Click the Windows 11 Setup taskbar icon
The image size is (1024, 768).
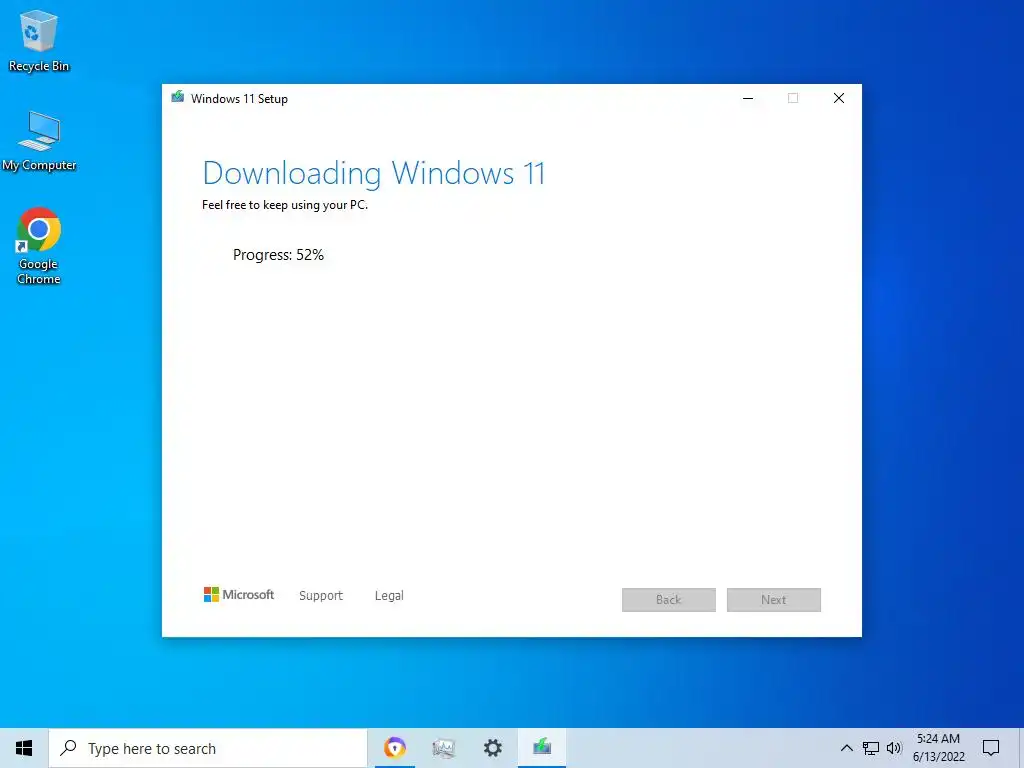[542, 748]
